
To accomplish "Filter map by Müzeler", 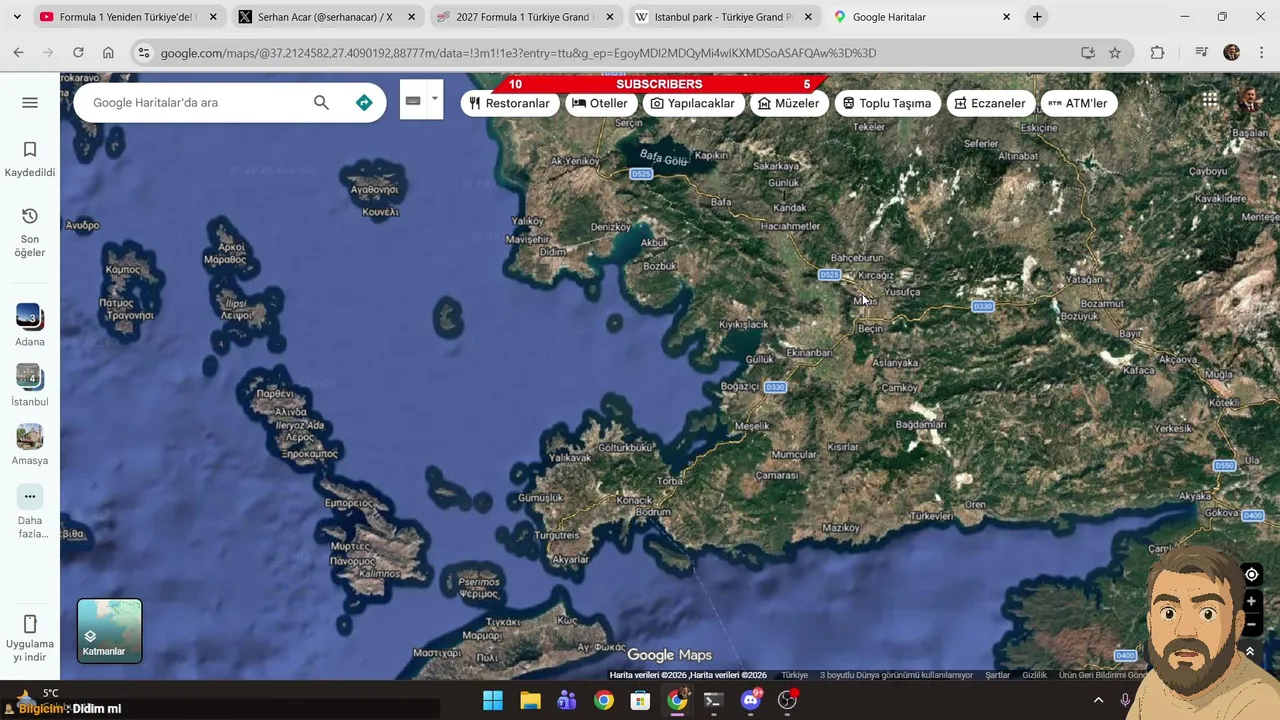I will (789, 103).
